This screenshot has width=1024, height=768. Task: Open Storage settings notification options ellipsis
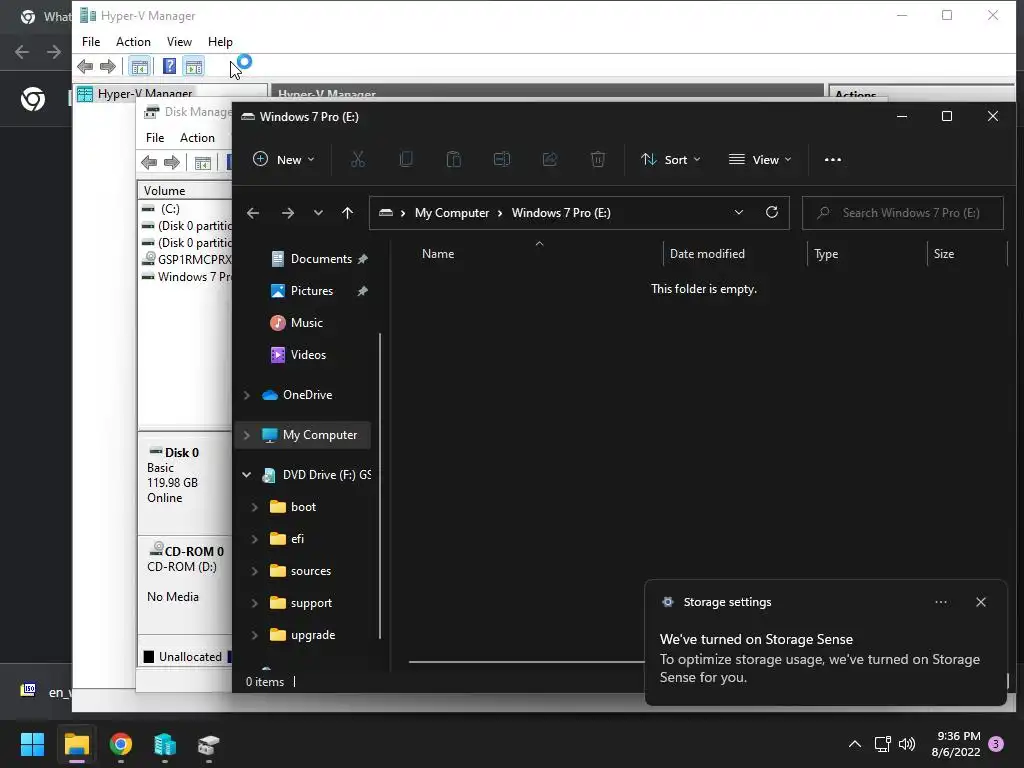[941, 602]
